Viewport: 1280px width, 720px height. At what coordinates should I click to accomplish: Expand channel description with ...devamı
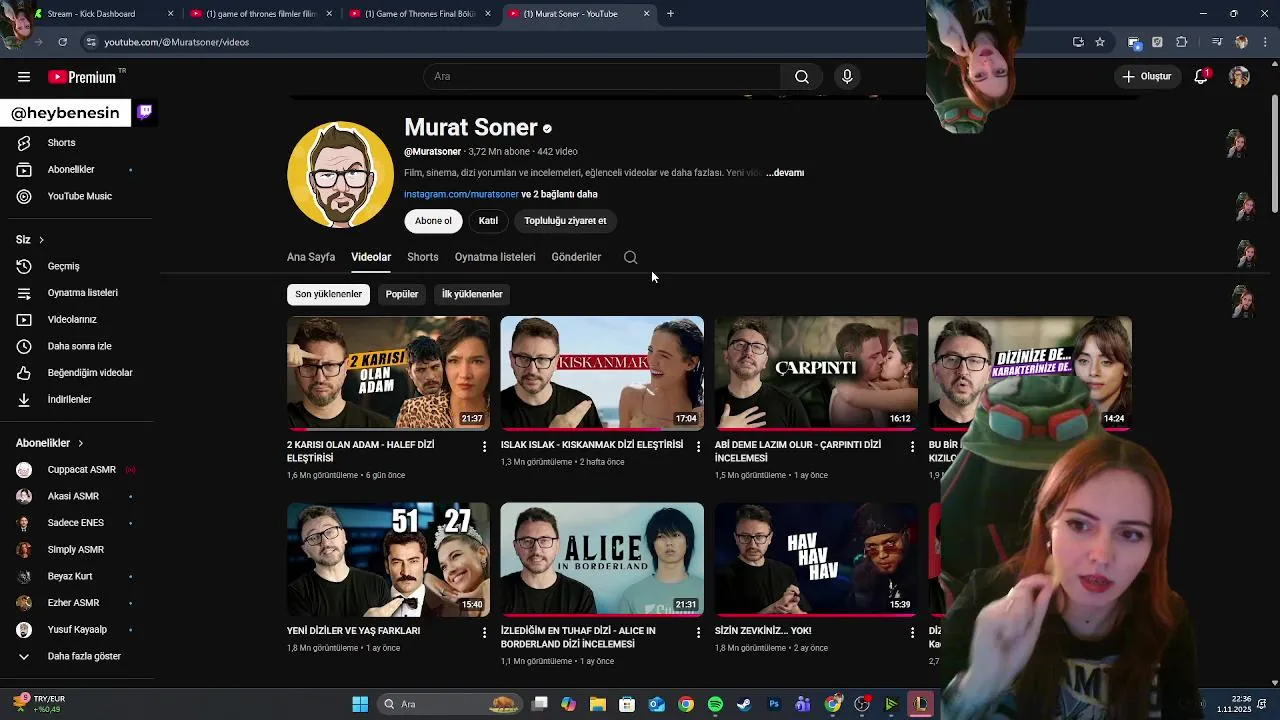785,173
